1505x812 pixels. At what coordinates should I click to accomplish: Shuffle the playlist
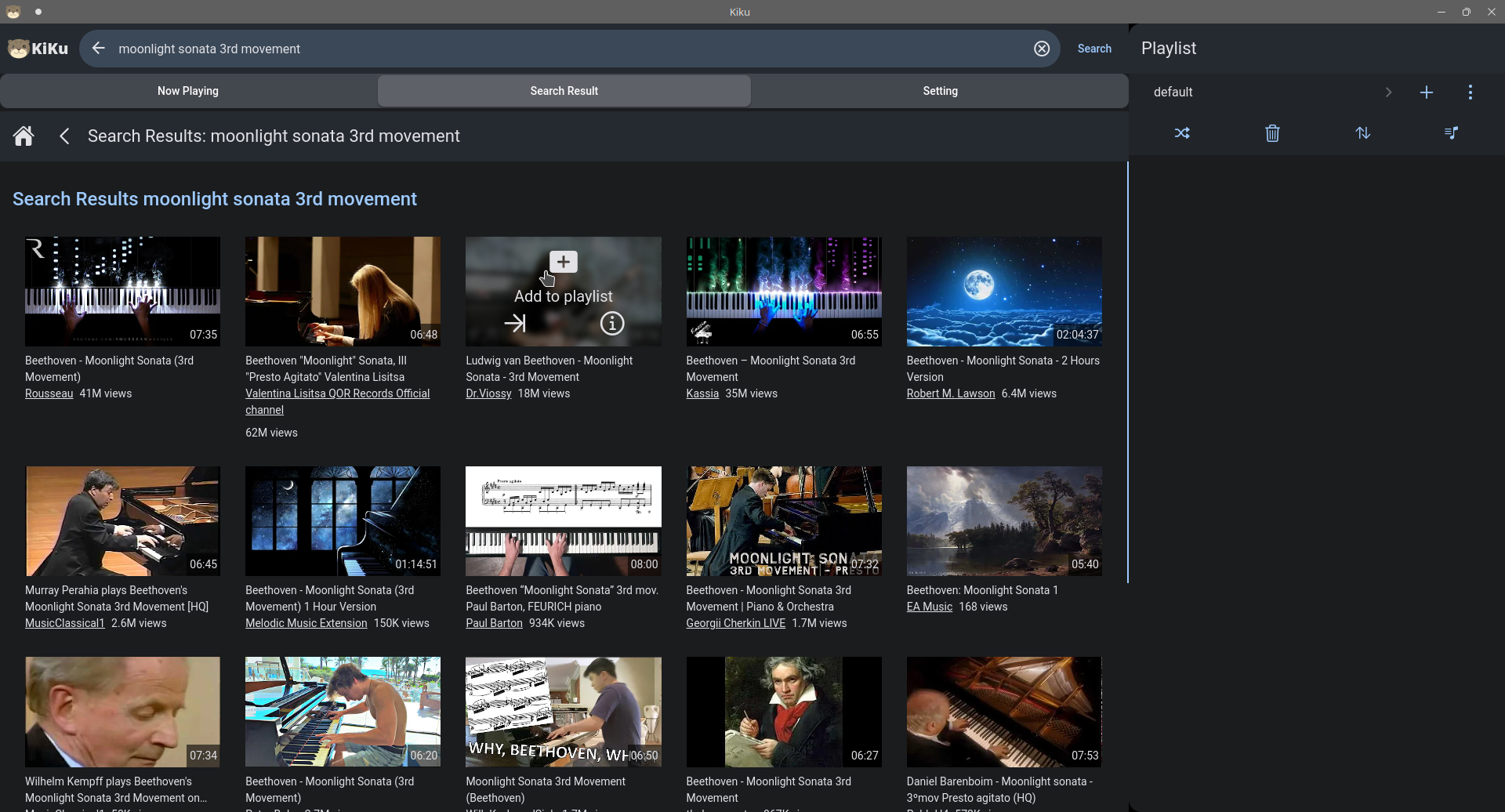pos(1182,133)
